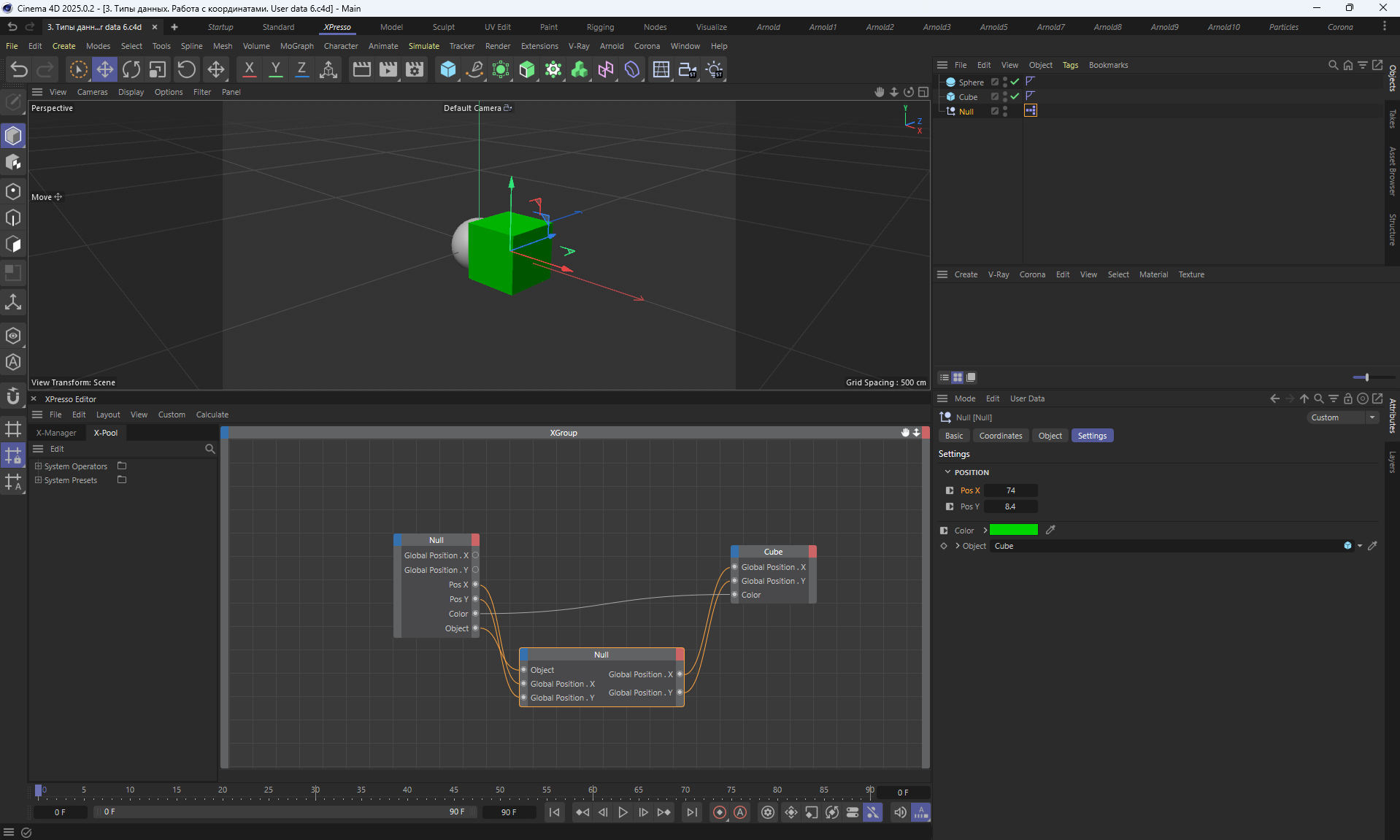Screen dimensions: 1400x840
Task: Click the Pos Y value field
Action: [x=1010, y=506]
